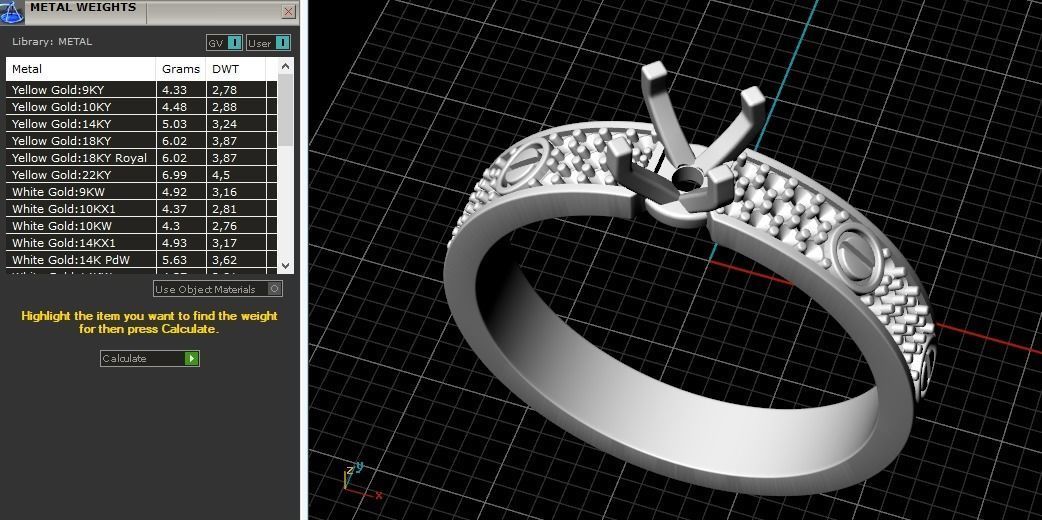This screenshot has width=1042, height=520.
Task: Toggle the User library switch
Action: coord(268,43)
